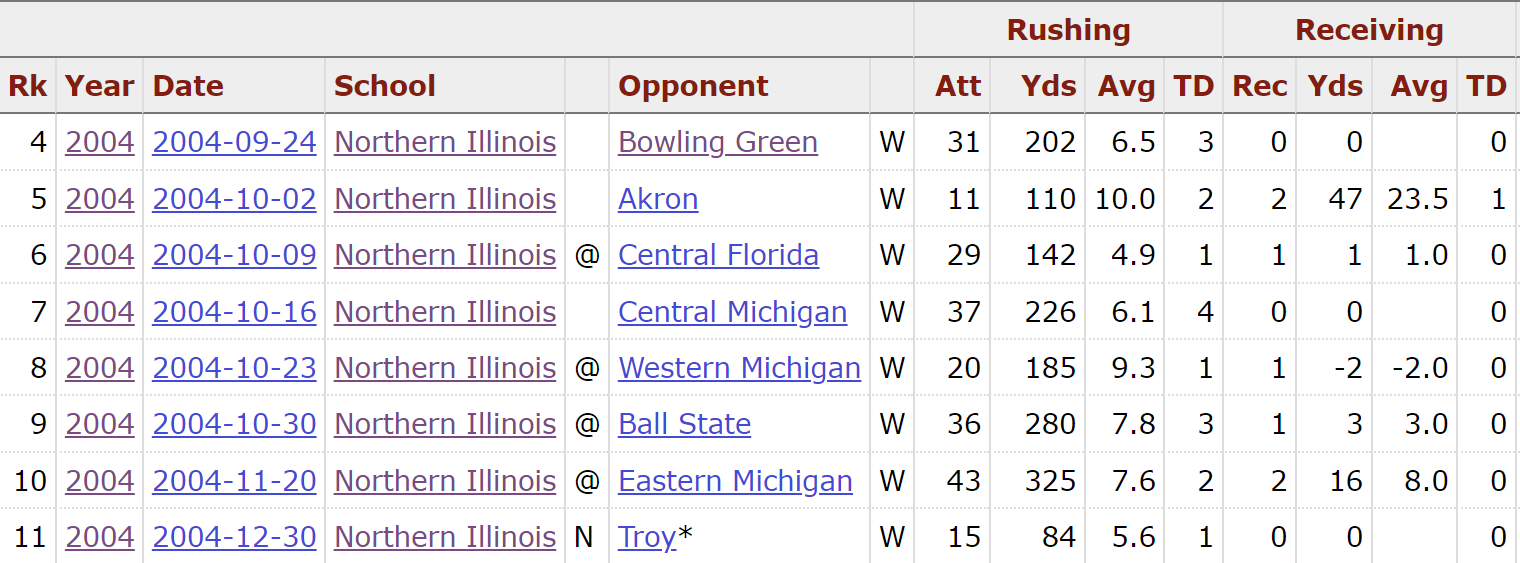
Task: Open the 2004-12-30 bowl game date
Action: point(234,537)
